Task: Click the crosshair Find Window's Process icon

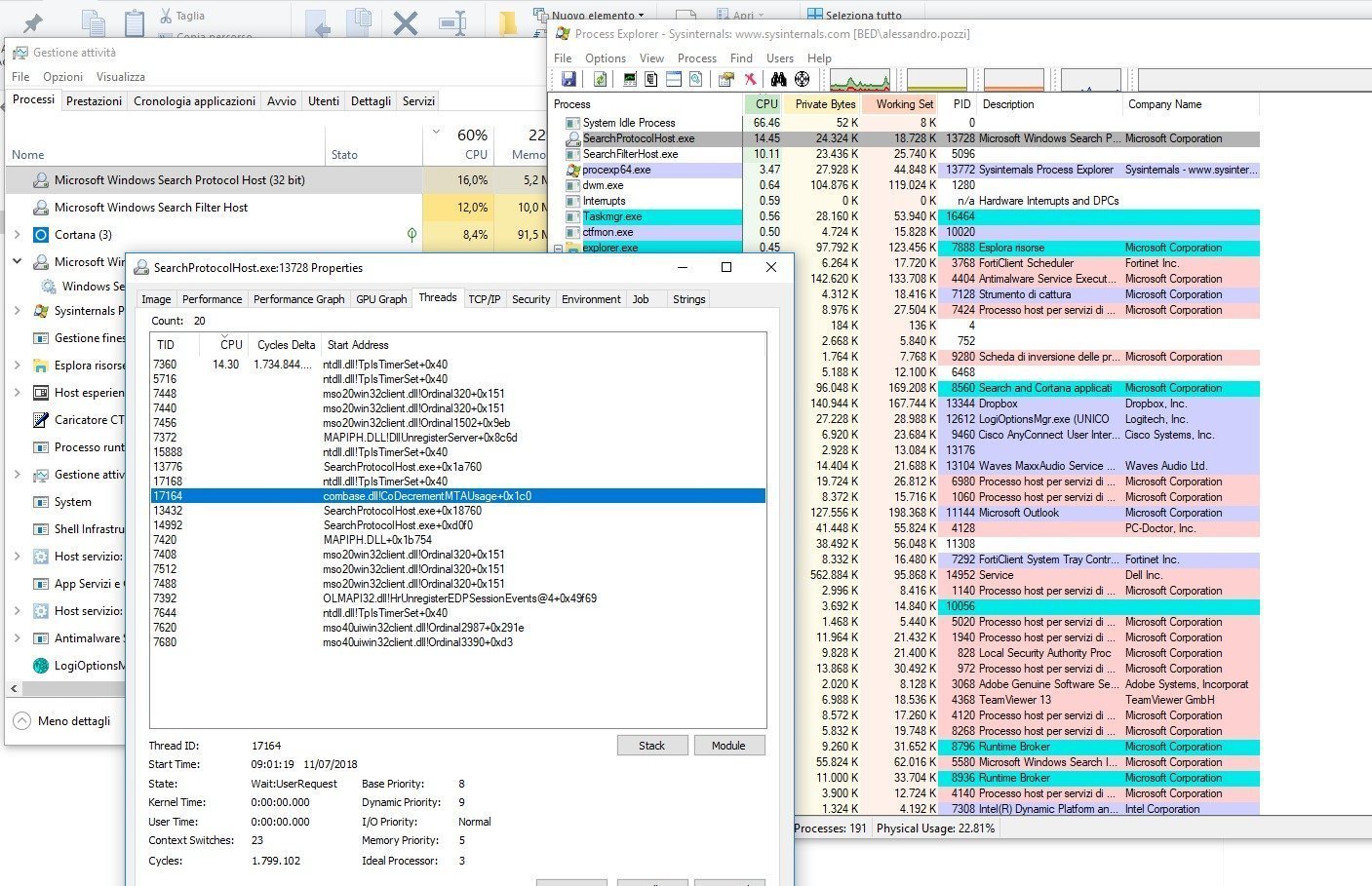Action: coord(802,79)
